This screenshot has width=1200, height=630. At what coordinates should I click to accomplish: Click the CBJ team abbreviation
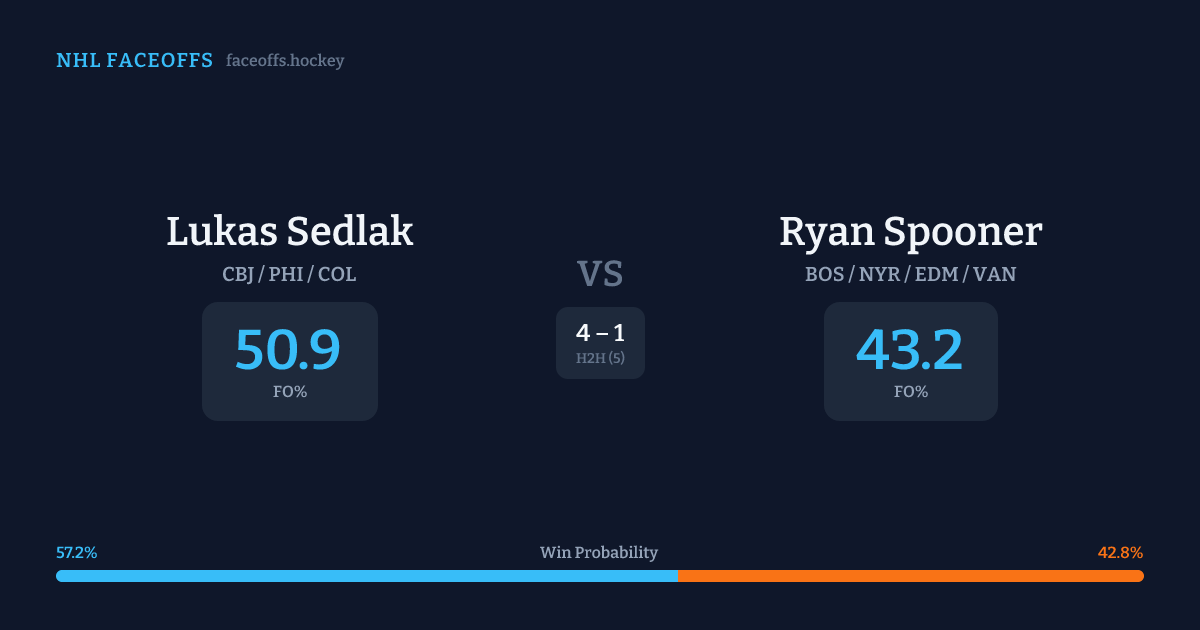(237, 274)
